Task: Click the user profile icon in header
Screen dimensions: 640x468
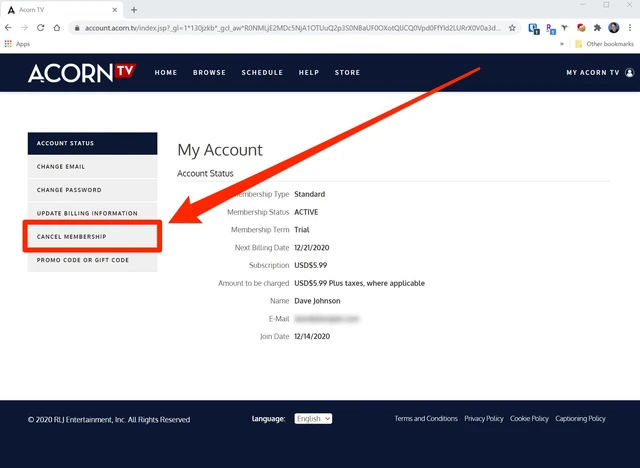Action: click(630, 73)
